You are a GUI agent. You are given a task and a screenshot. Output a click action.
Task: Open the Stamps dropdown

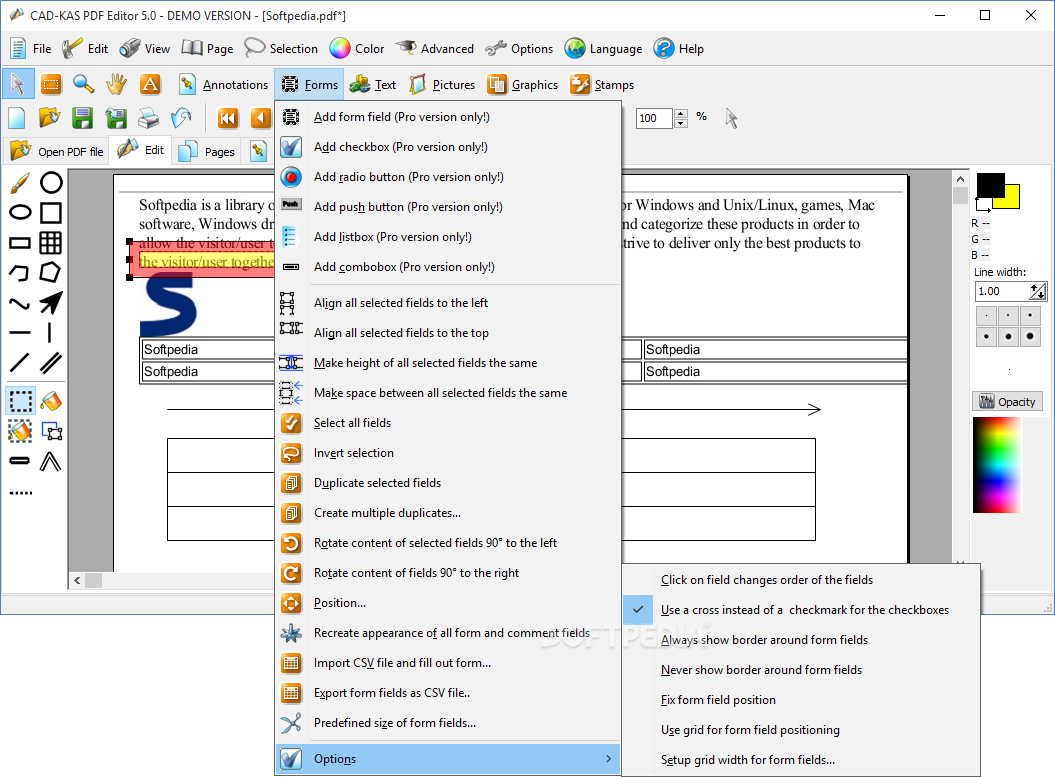(602, 84)
